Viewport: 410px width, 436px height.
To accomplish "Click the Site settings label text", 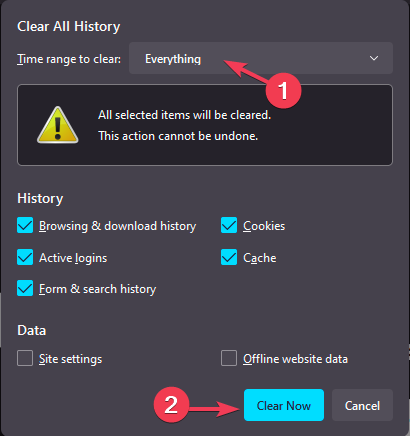I will 71,359.
